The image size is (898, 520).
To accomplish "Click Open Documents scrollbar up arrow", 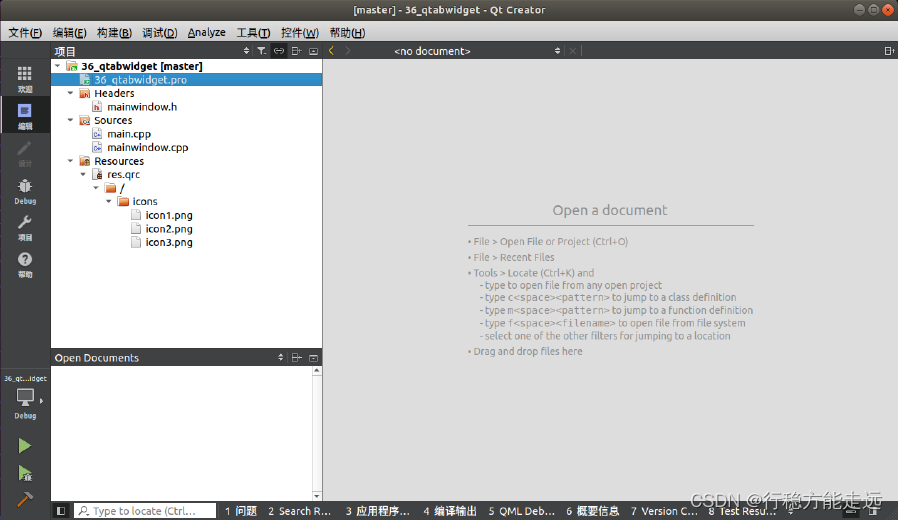I will tap(317, 371).
